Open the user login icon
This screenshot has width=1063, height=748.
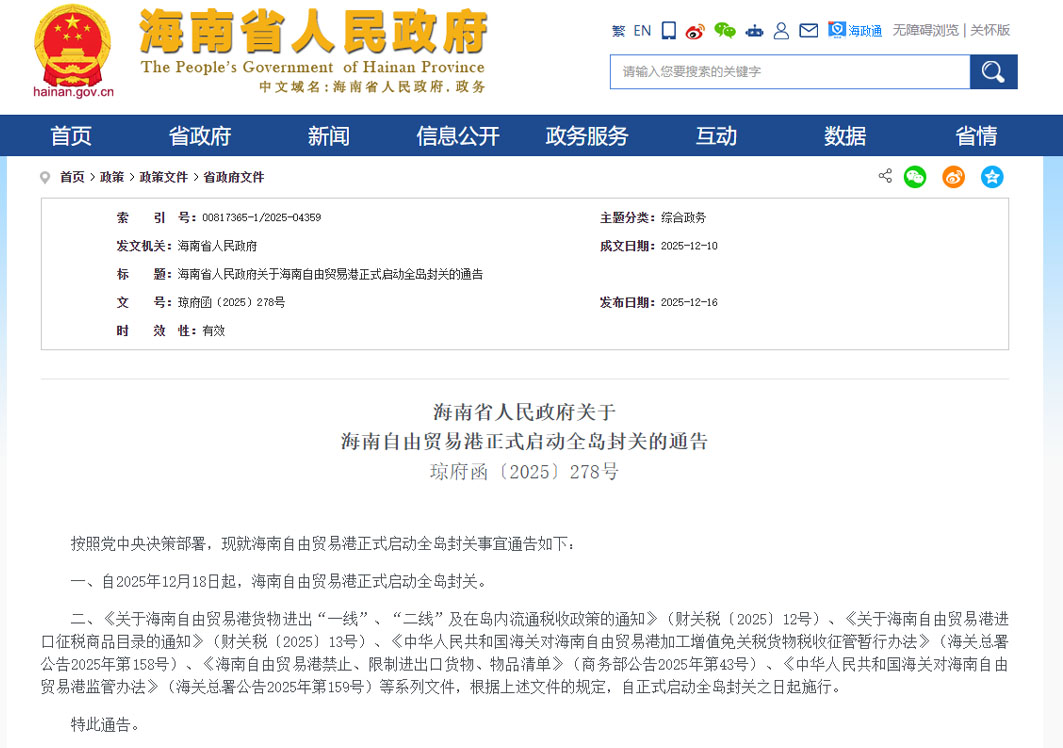click(x=780, y=30)
